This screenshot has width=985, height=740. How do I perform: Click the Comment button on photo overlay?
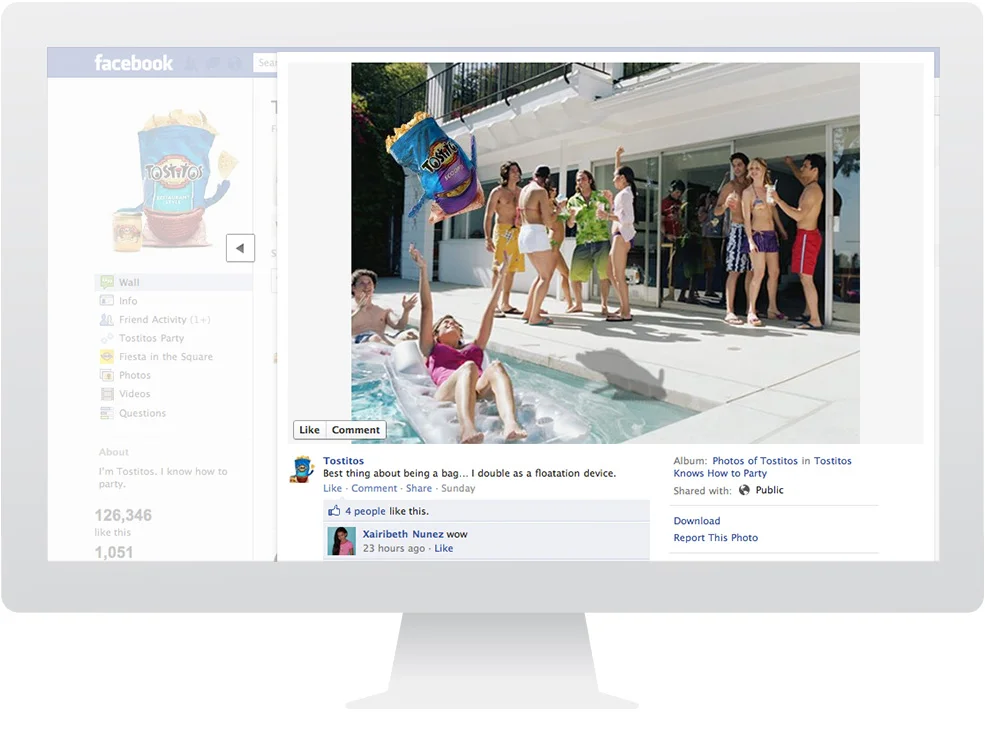coord(356,430)
